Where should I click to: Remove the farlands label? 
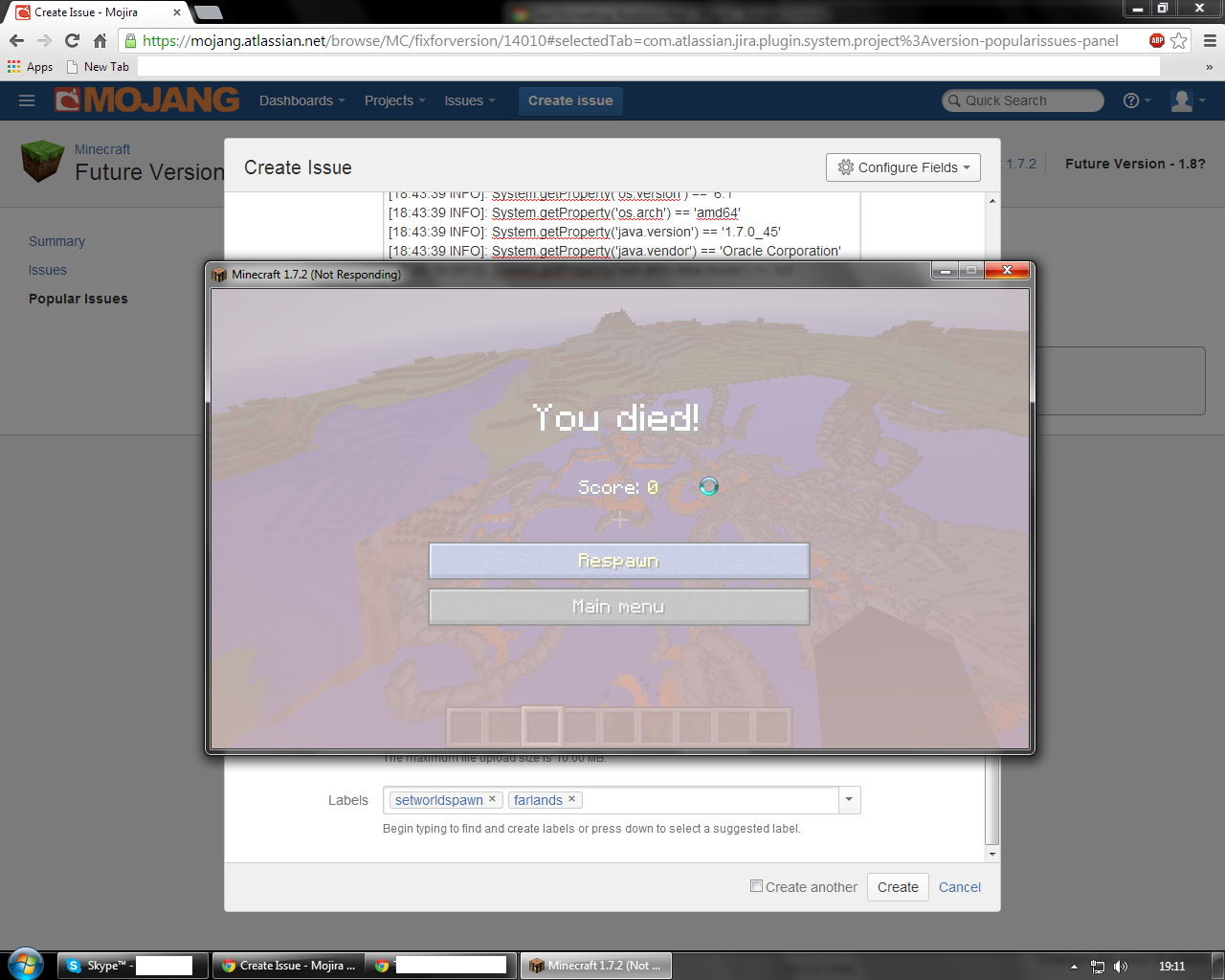572,799
